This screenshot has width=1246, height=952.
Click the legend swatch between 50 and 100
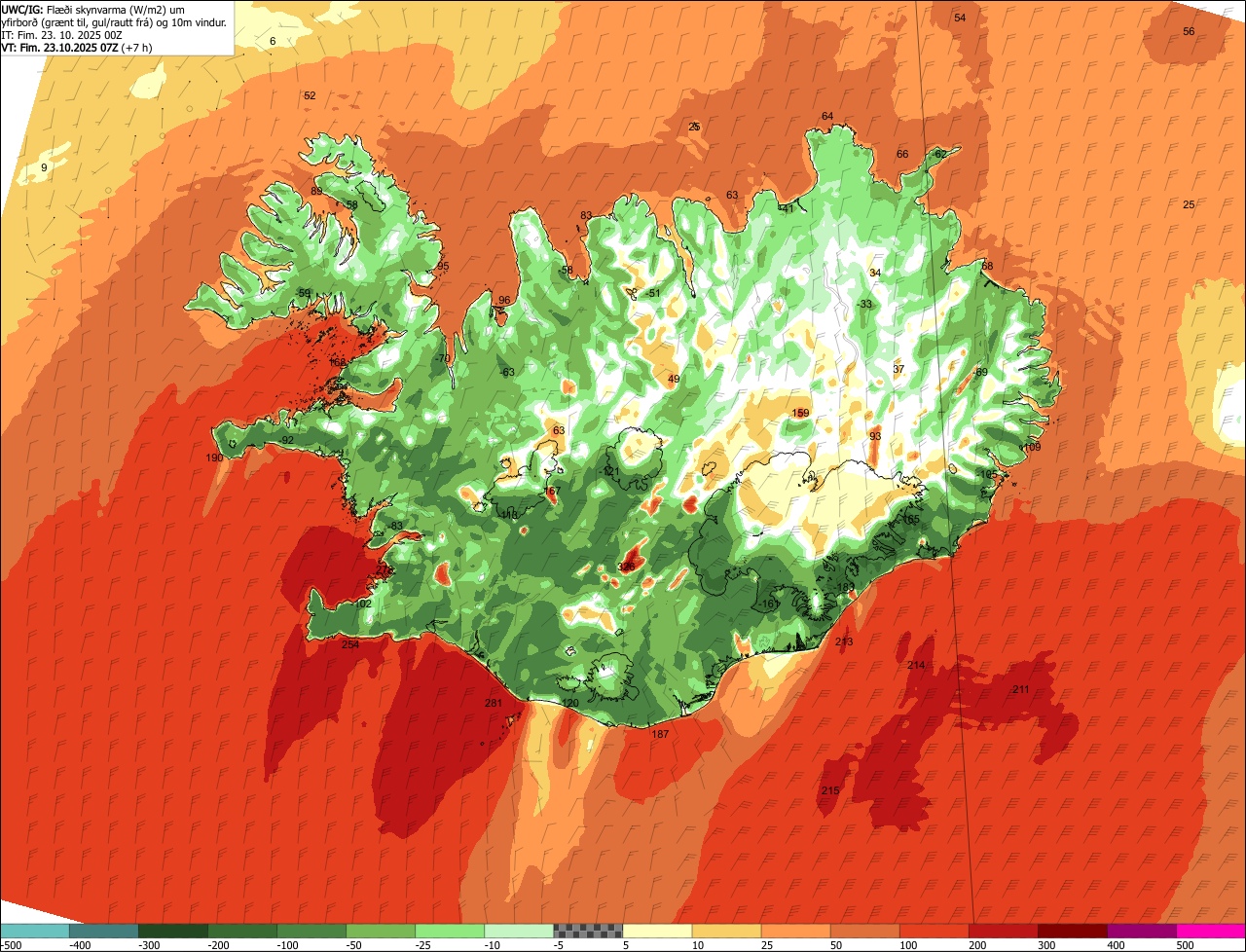tap(864, 931)
